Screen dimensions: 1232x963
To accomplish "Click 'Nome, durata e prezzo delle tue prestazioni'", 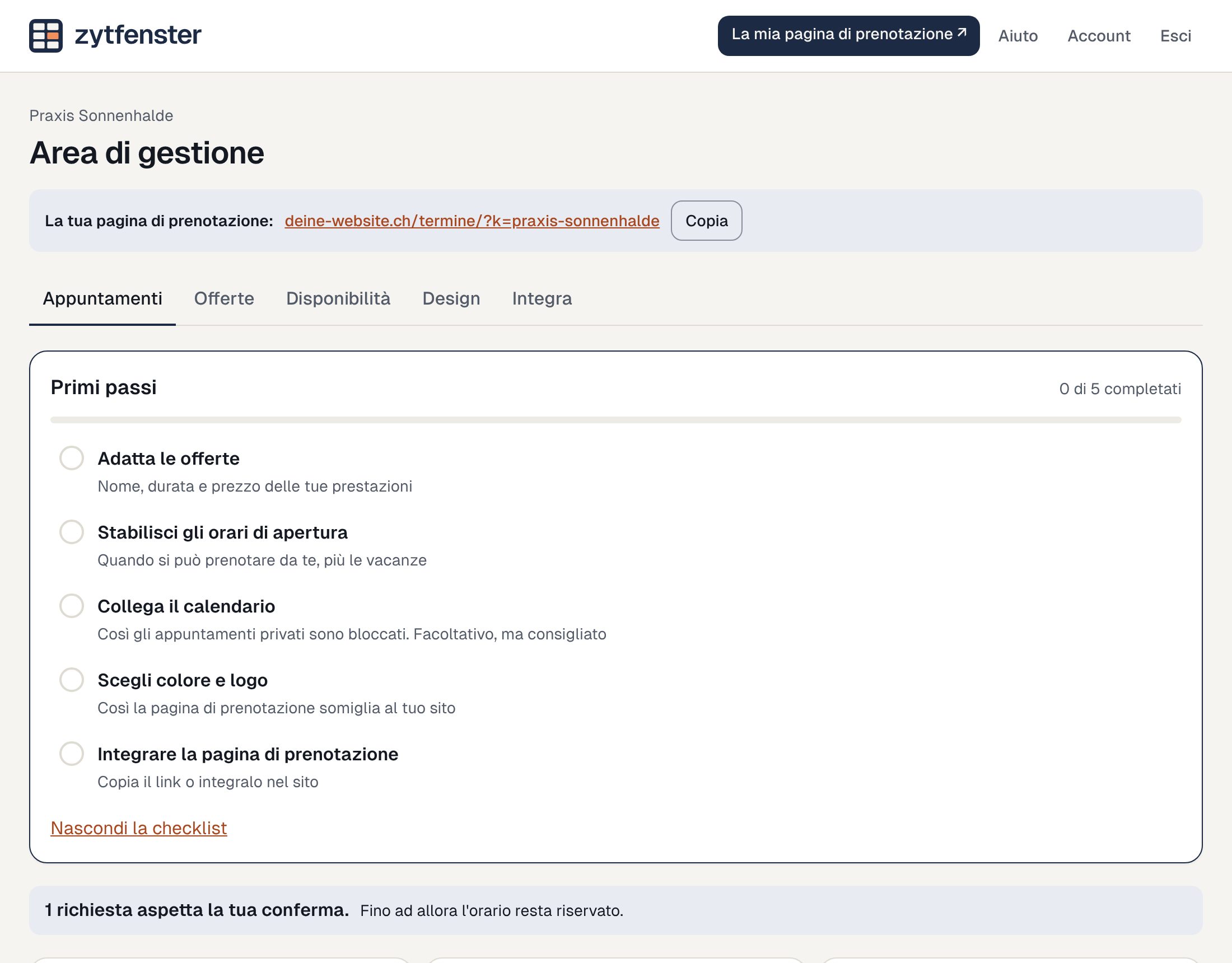I will tap(255, 487).
